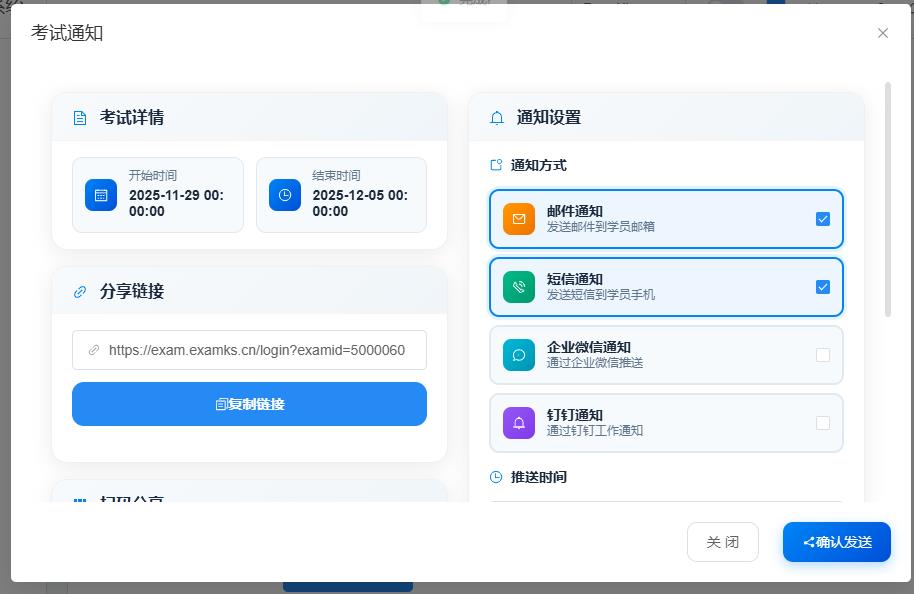Viewport: 914px width, 594px height.
Task: Click the bell icon beside 通知设置 header
Action: pos(495,117)
